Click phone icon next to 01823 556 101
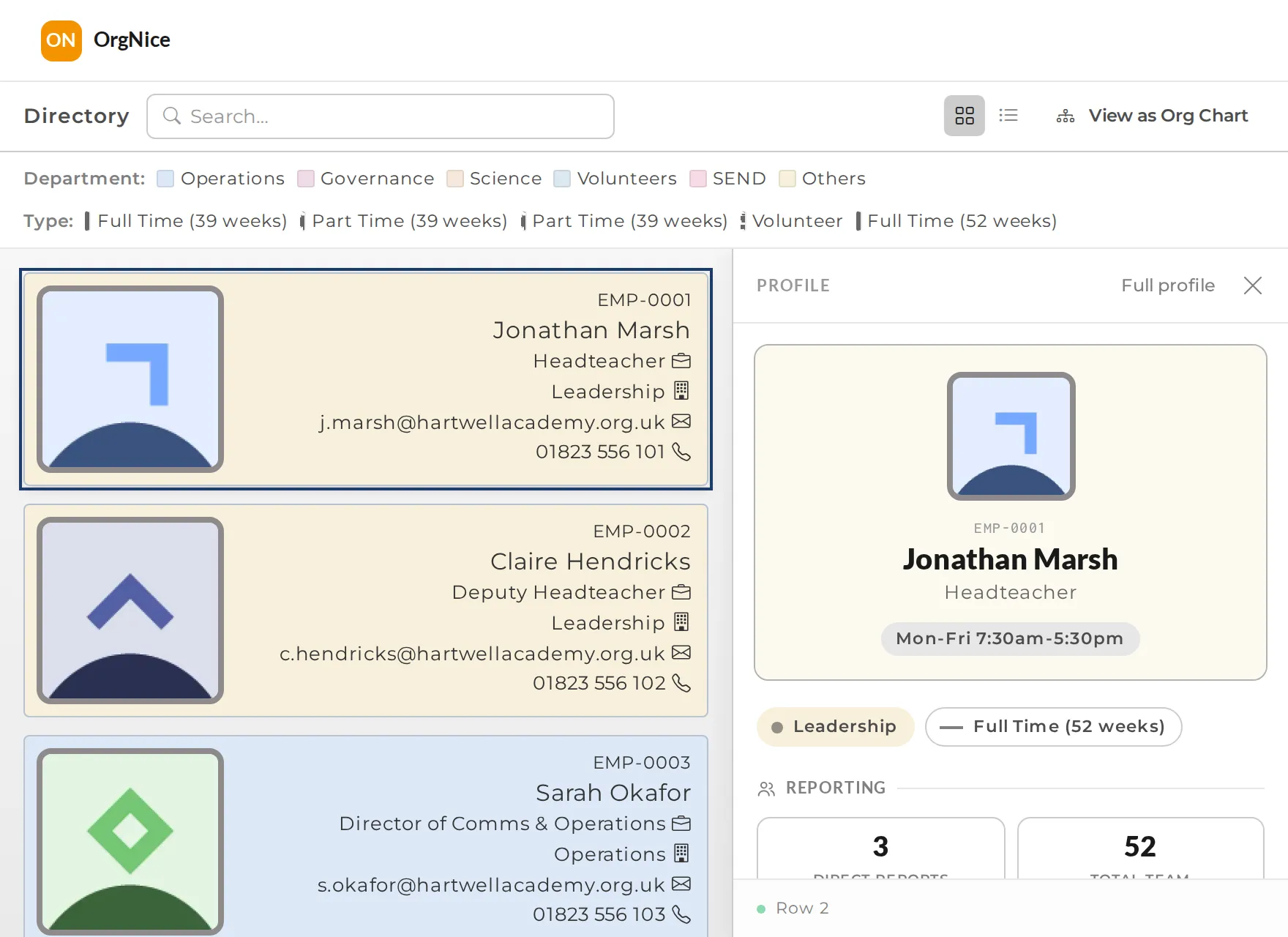The height and width of the screenshot is (937, 1288). pos(681,452)
